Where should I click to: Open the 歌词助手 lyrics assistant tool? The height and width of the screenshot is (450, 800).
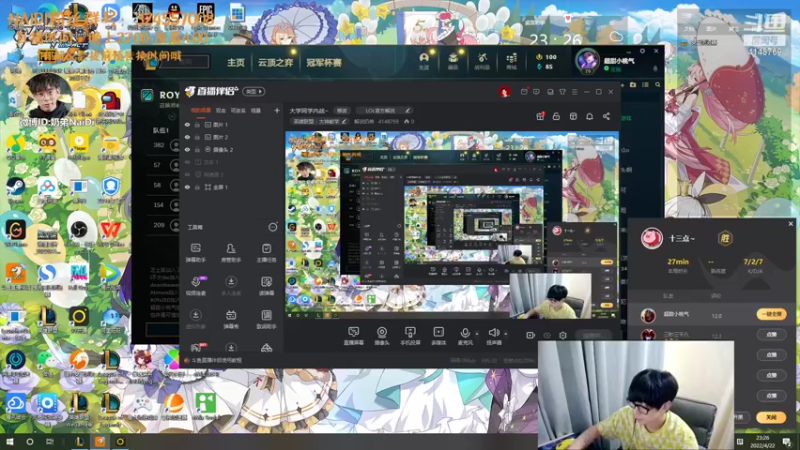[266, 319]
